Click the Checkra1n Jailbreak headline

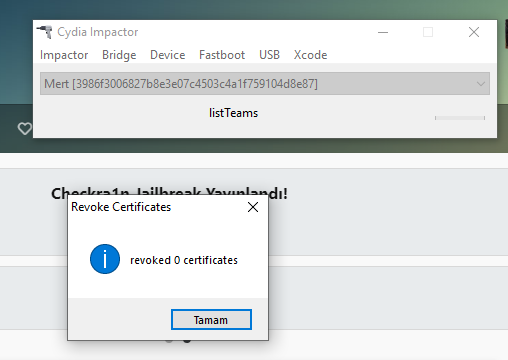169,193
